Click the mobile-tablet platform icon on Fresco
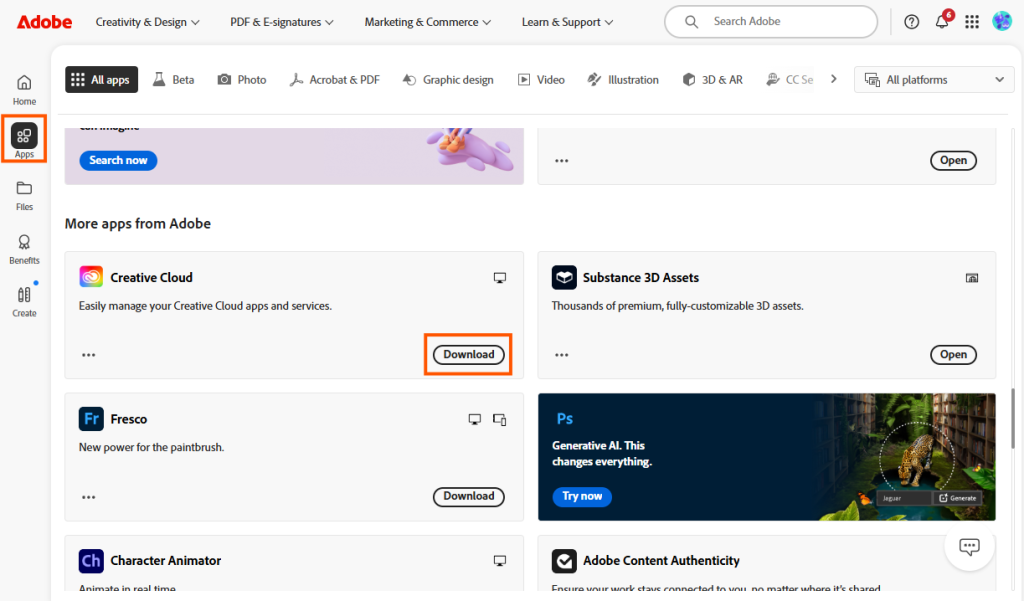Image resolution: width=1024 pixels, height=601 pixels. [x=500, y=419]
